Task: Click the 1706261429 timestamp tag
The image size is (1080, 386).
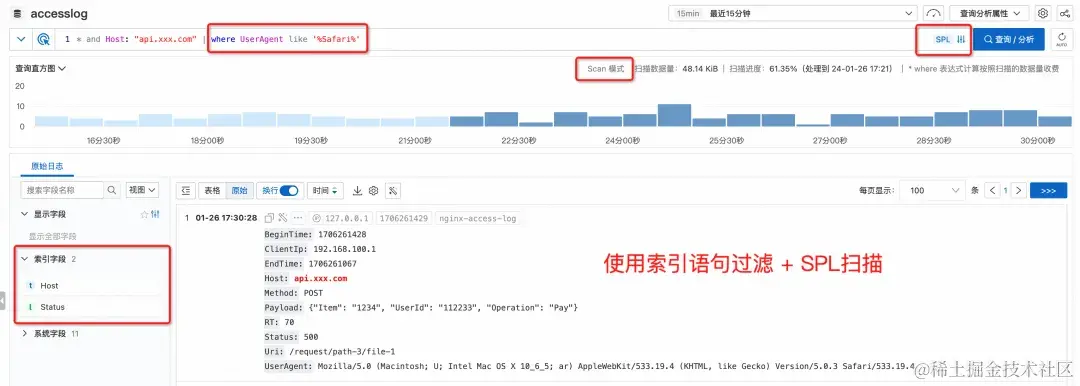Action: click(404, 218)
